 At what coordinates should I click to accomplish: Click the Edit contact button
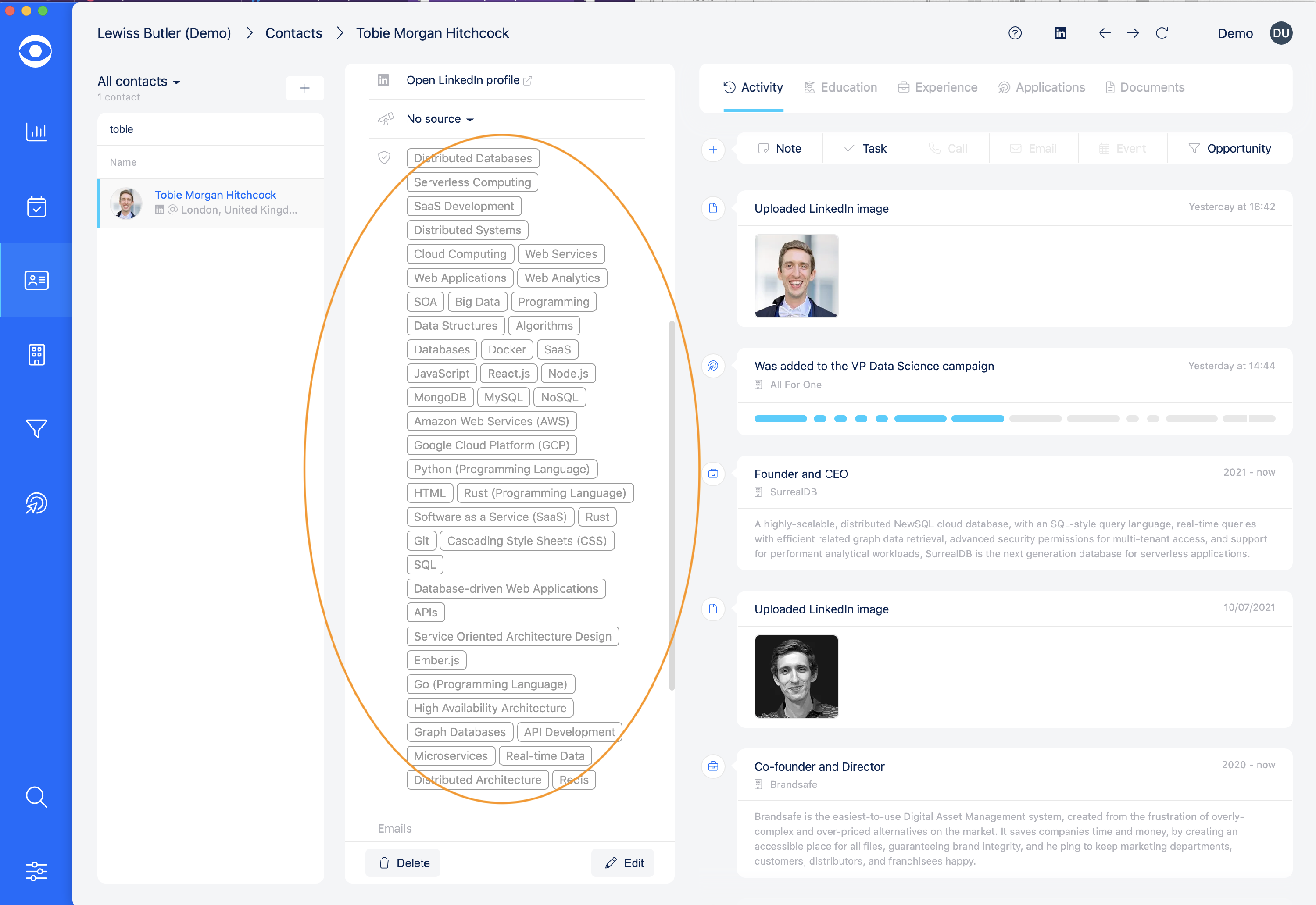pyautogui.click(x=624, y=862)
